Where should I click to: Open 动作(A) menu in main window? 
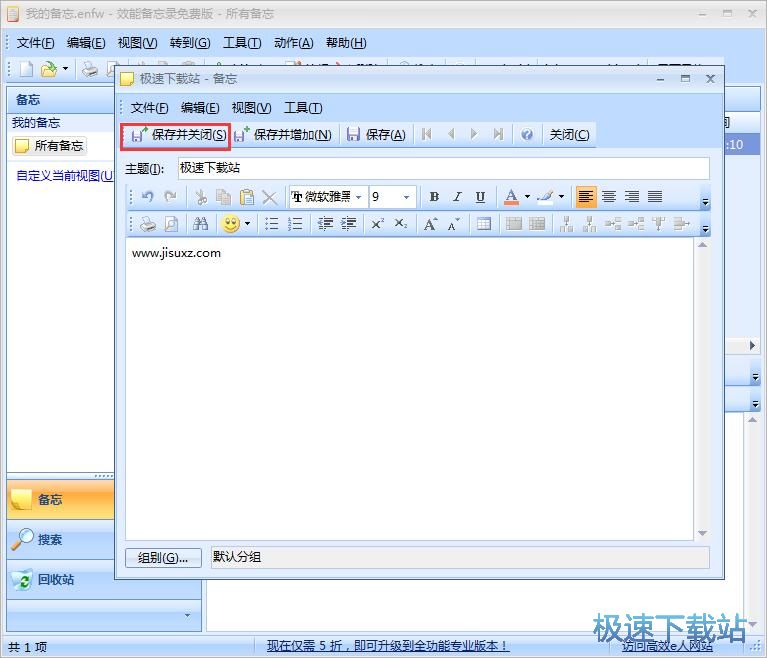click(293, 43)
